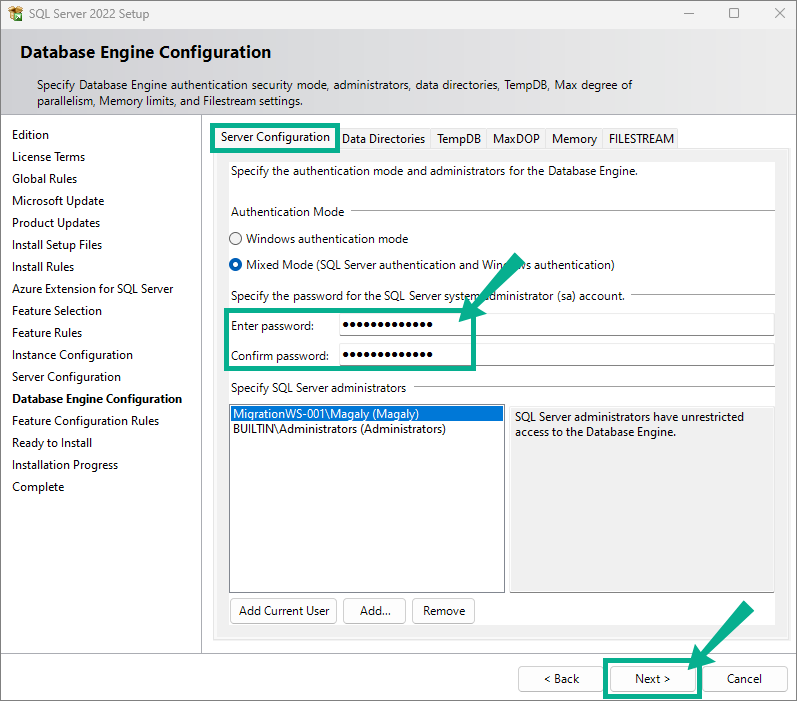Proceed with the Next > button
Image resolution: width=797 pixels, height=701 pixels.
(x=653, y=679)
